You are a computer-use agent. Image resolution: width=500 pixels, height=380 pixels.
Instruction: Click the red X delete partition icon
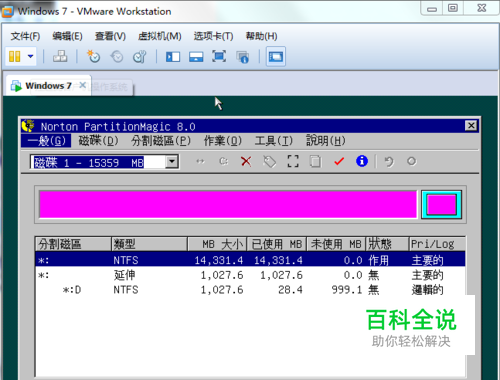click(246, 162)
